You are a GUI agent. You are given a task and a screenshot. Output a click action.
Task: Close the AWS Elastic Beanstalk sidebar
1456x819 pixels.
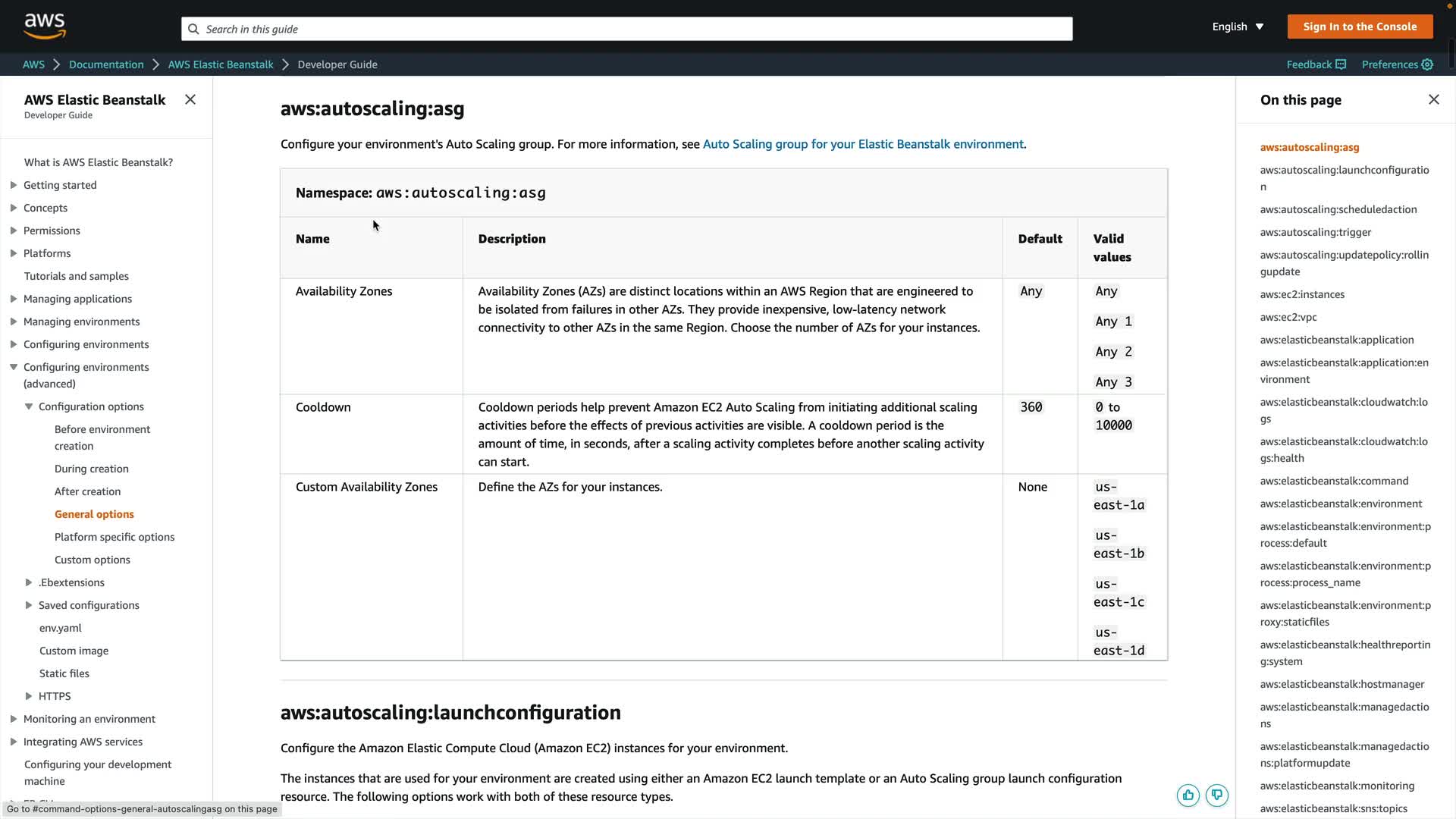pos(190,99)
